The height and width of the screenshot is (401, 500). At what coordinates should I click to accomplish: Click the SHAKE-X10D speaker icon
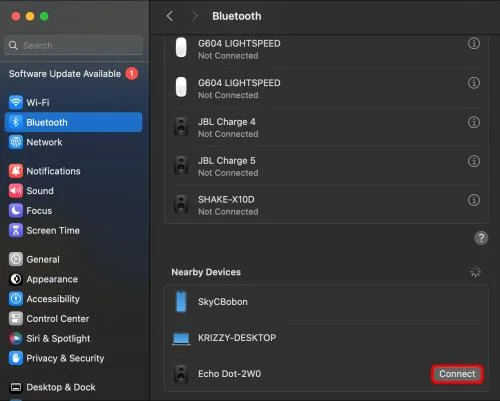pyautogui.click(x=181, y=204)
